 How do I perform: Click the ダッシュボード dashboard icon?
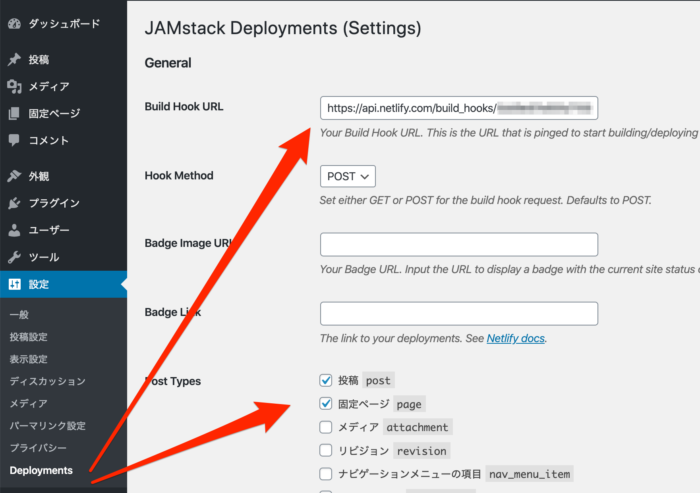coord(14,22)
